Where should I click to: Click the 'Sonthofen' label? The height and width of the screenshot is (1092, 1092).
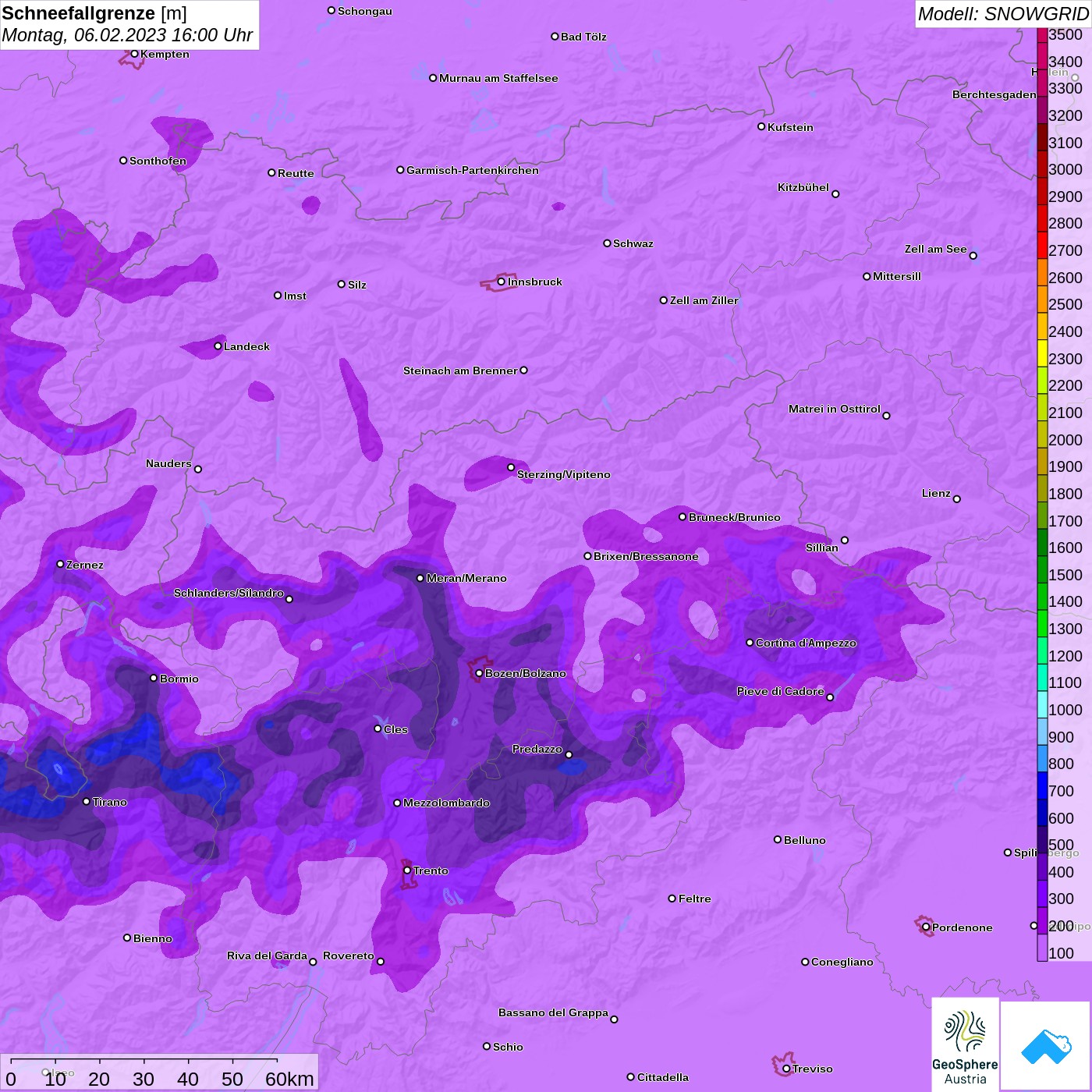[158, 161]
